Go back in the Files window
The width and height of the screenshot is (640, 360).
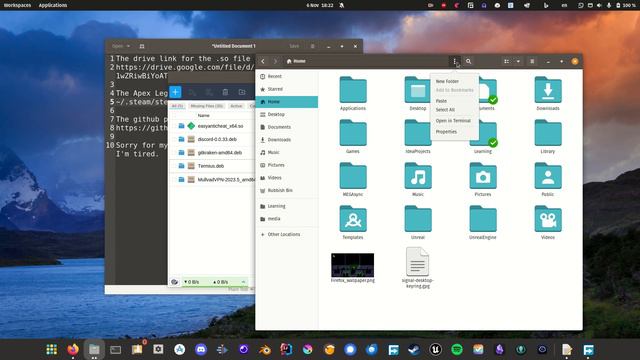click(x=263, y=61)
